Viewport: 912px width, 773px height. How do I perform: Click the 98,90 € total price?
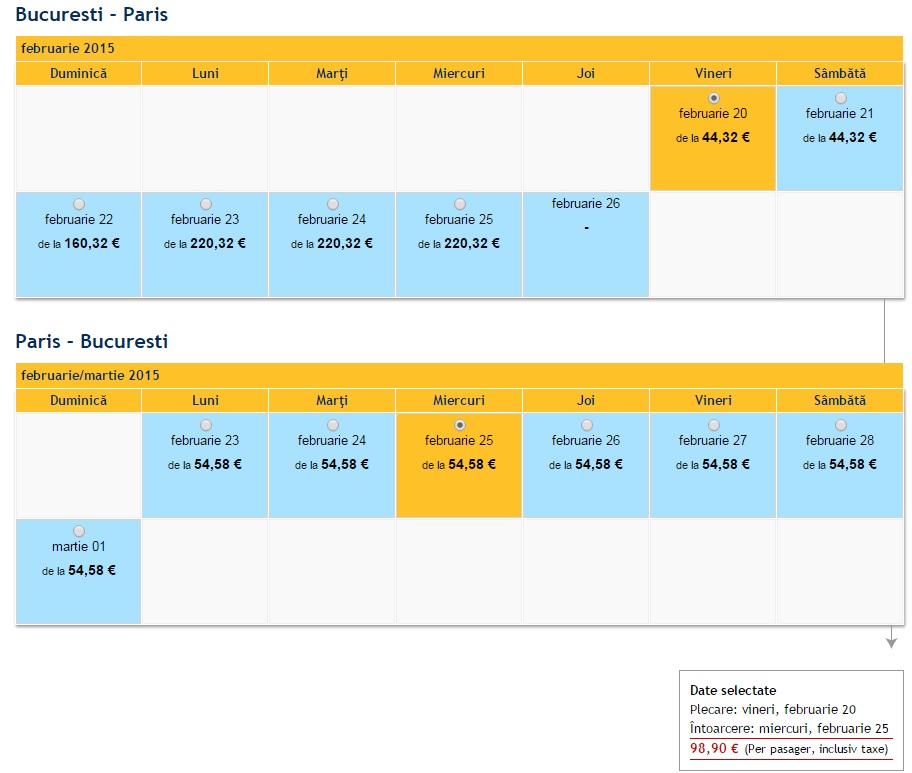click(714, 748)
